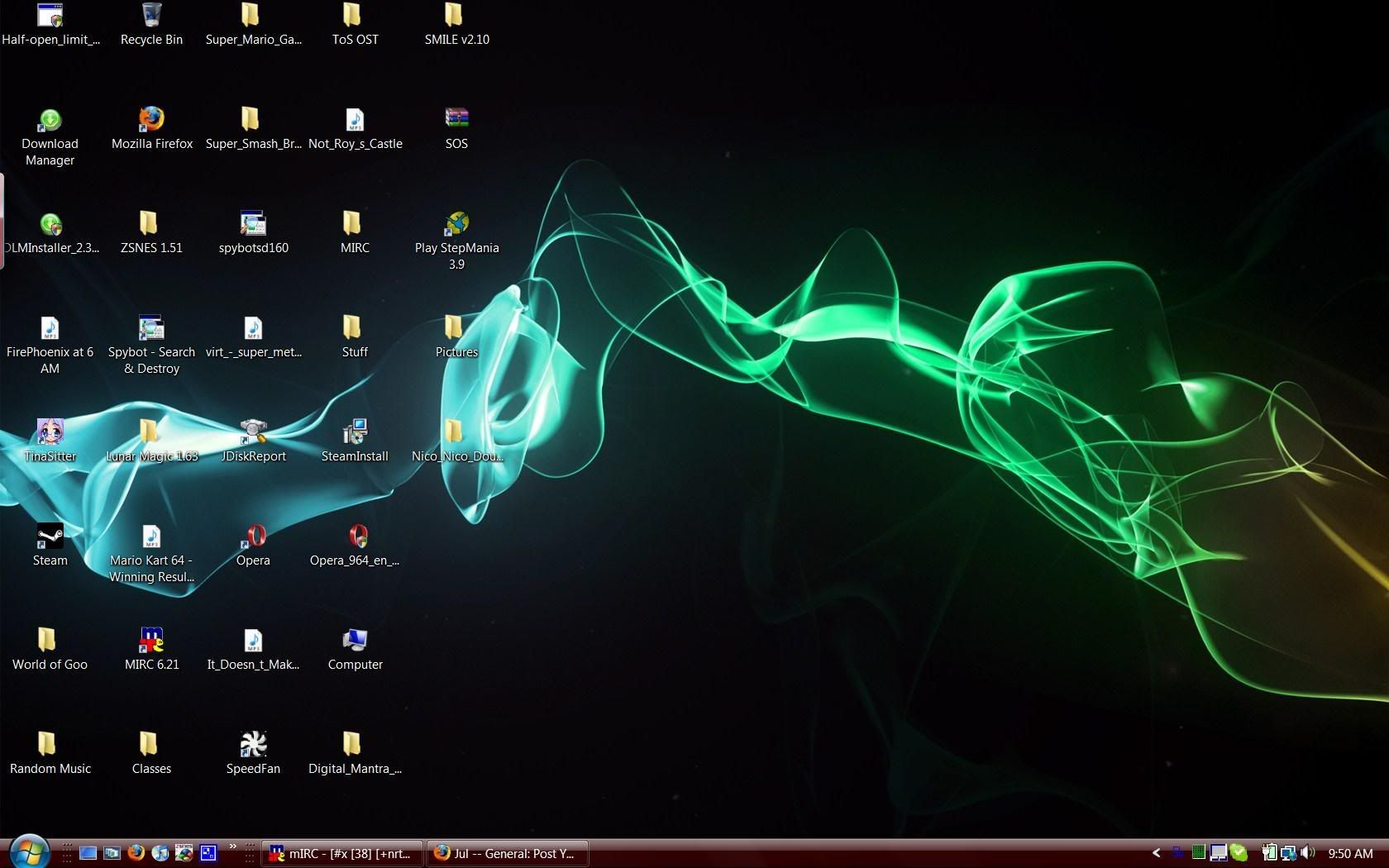
Task: Select the Play StepMania 3.9 shortcut
Action: click(456, 224)
